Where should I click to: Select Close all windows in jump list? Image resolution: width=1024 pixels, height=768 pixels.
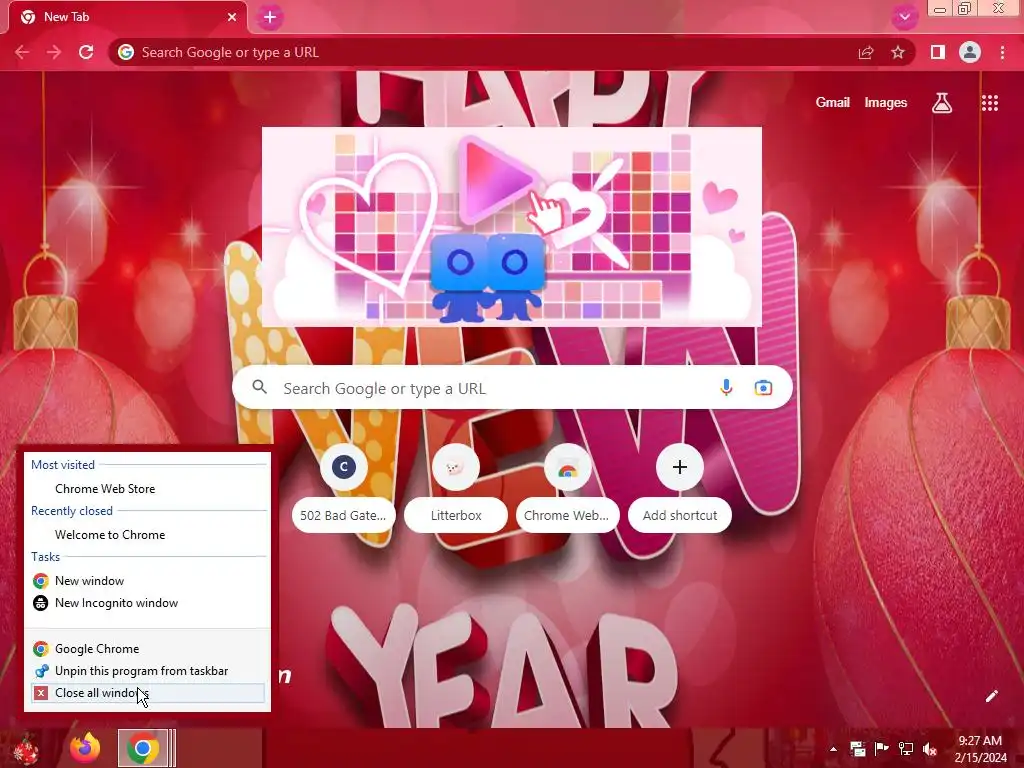click(148, 693)
